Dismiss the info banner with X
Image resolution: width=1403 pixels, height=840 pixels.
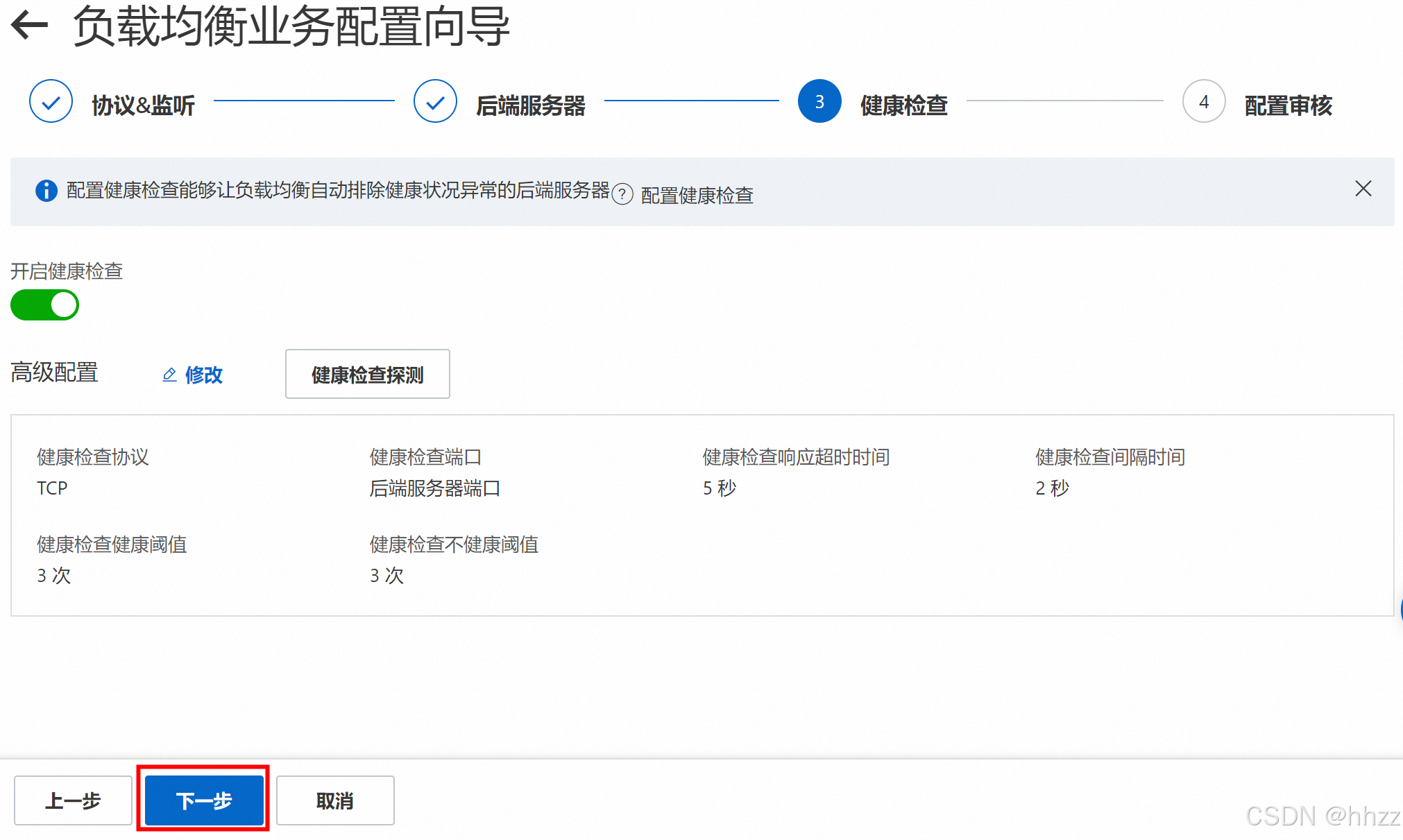click(1363, 189)
